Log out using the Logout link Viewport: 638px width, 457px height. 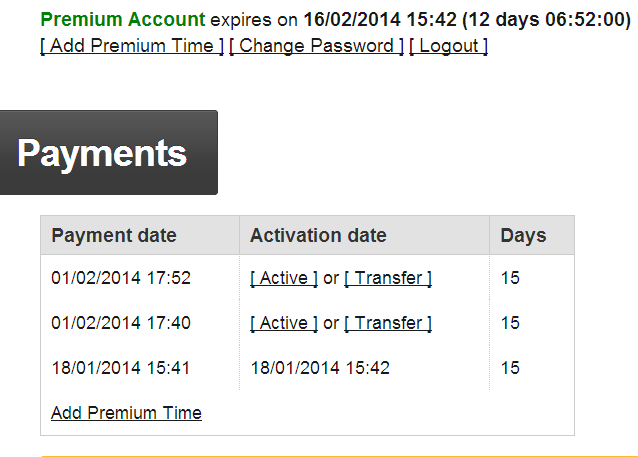448,45
